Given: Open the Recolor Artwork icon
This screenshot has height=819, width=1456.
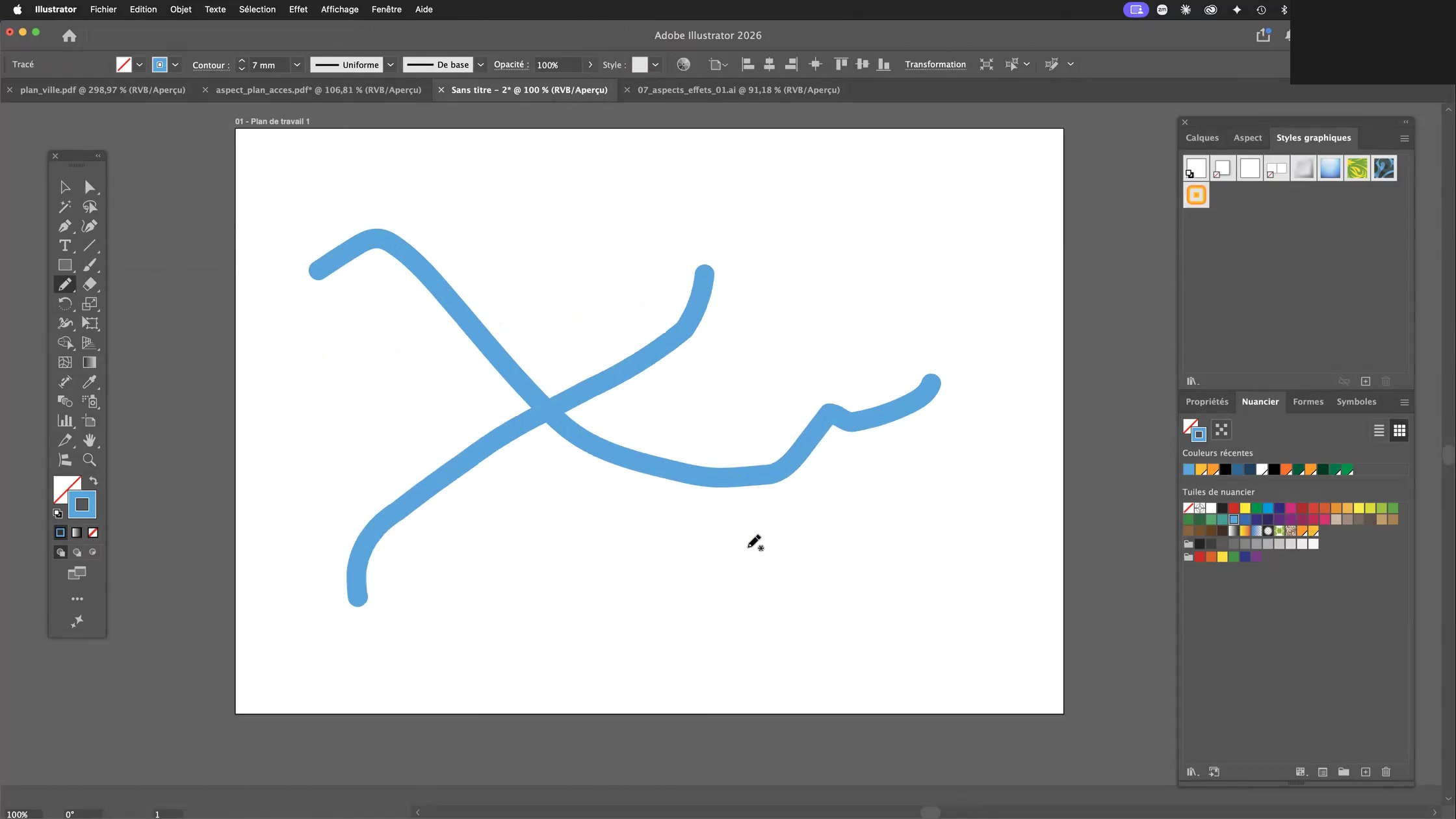Looking at the screenshot, I should point(683,64).
